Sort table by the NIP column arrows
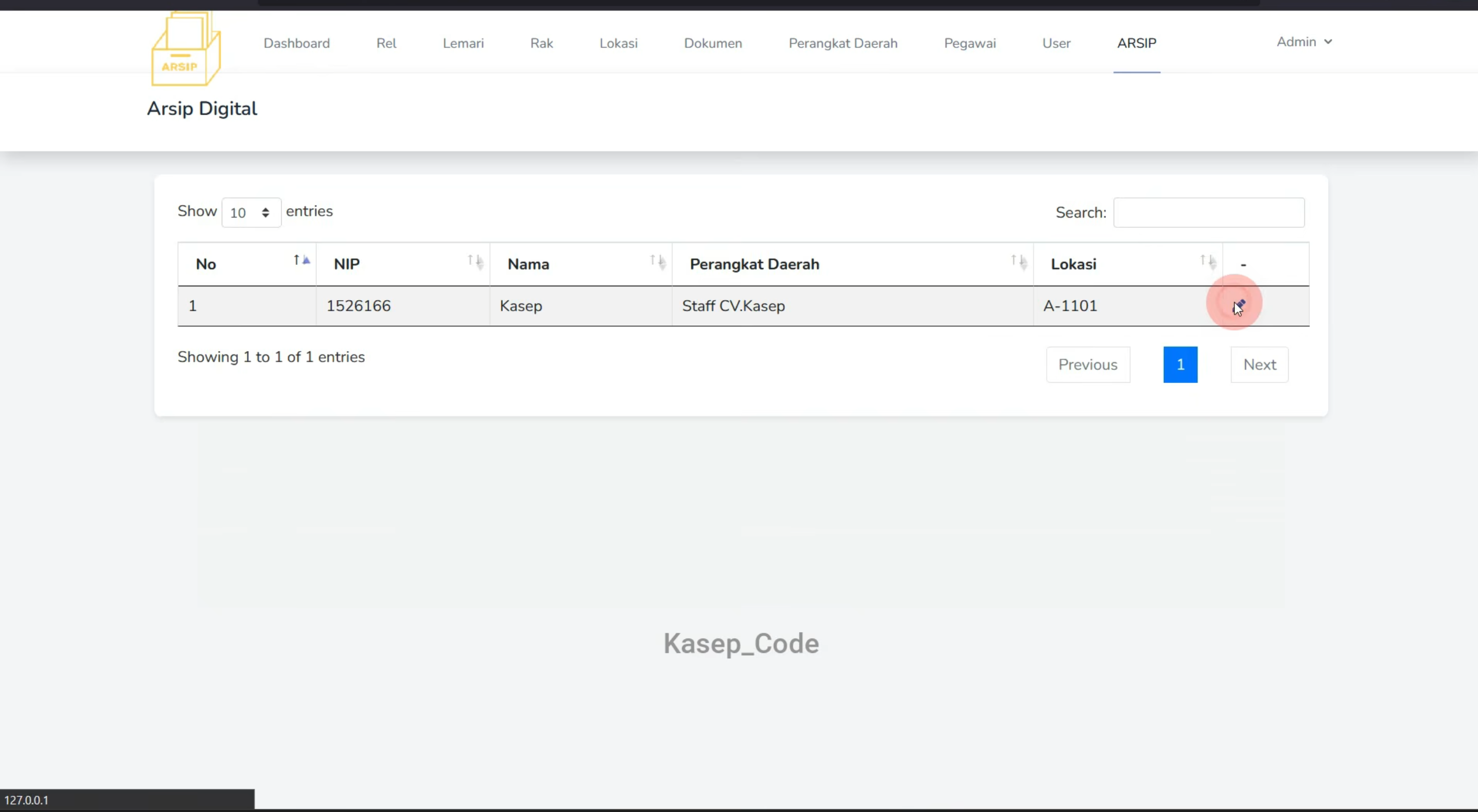Viewport: 1478px width, 812px height. 475,262
